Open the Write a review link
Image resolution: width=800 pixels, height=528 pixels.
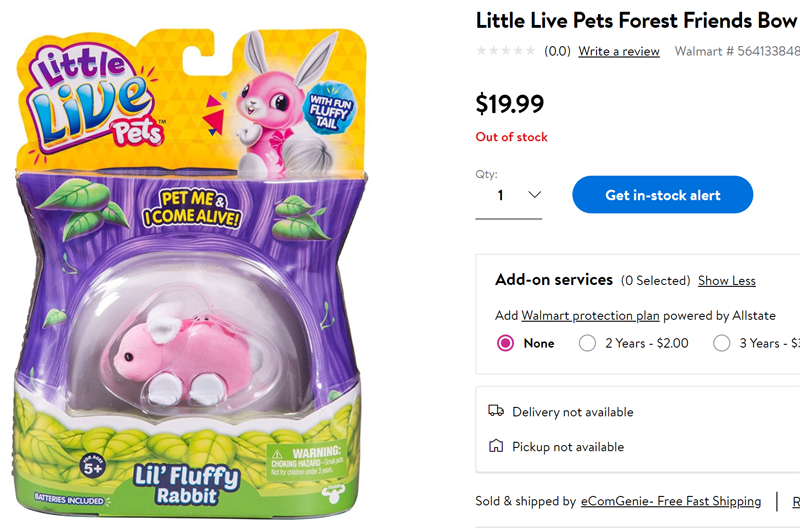(x=619, y=51)
